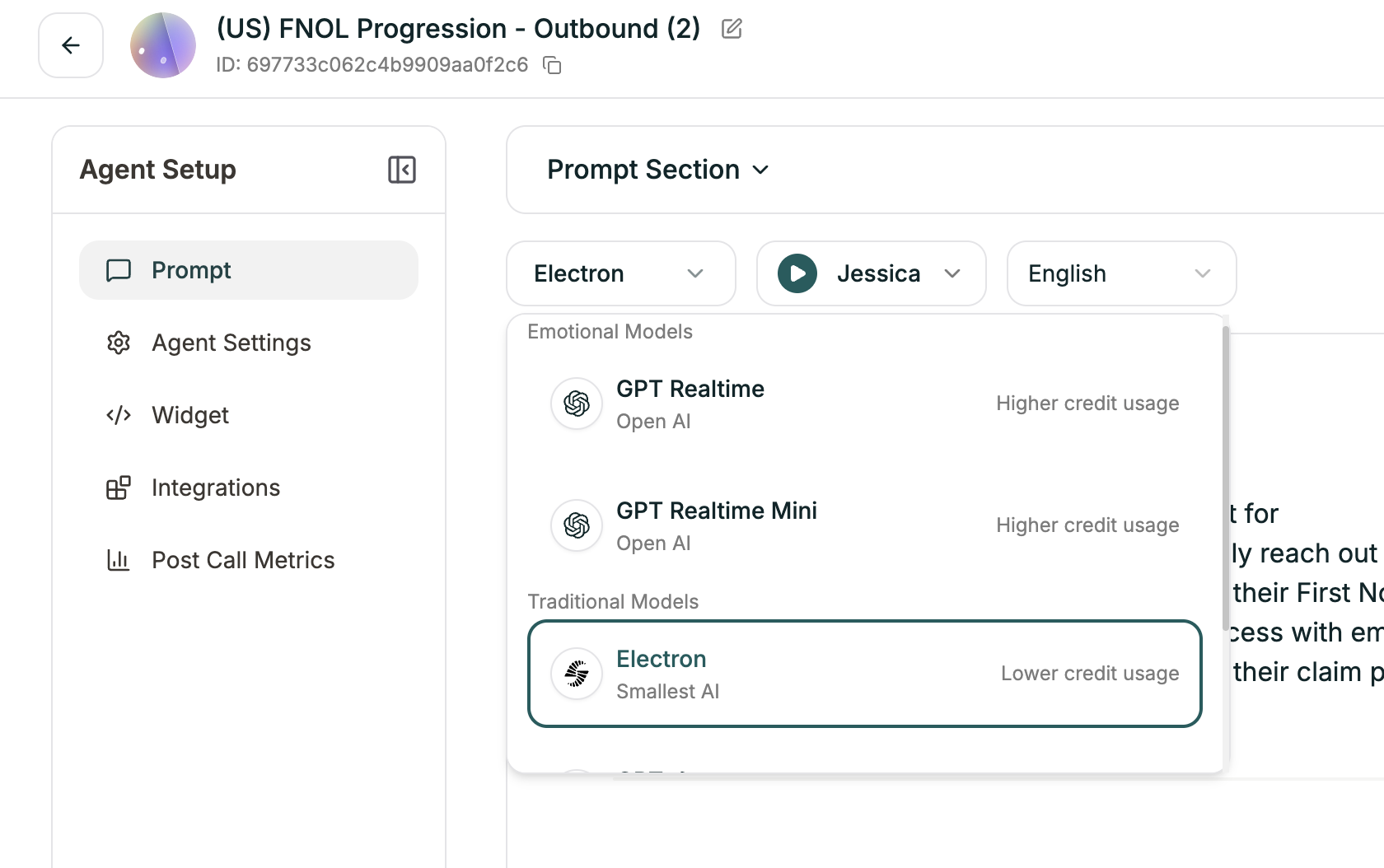This screenshot has width=1384, height=868.
Task: Click the chat bubble icon beside Prompt
Action: click(119, 270)
